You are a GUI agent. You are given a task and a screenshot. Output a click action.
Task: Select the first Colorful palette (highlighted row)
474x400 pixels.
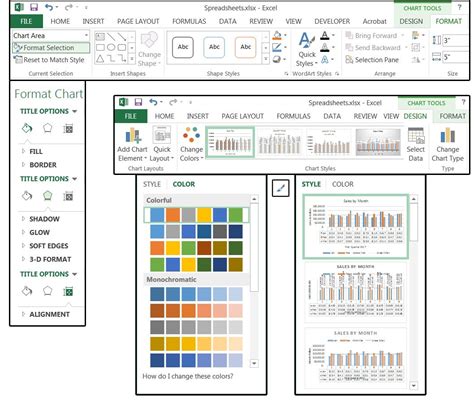tap(196, 215)
